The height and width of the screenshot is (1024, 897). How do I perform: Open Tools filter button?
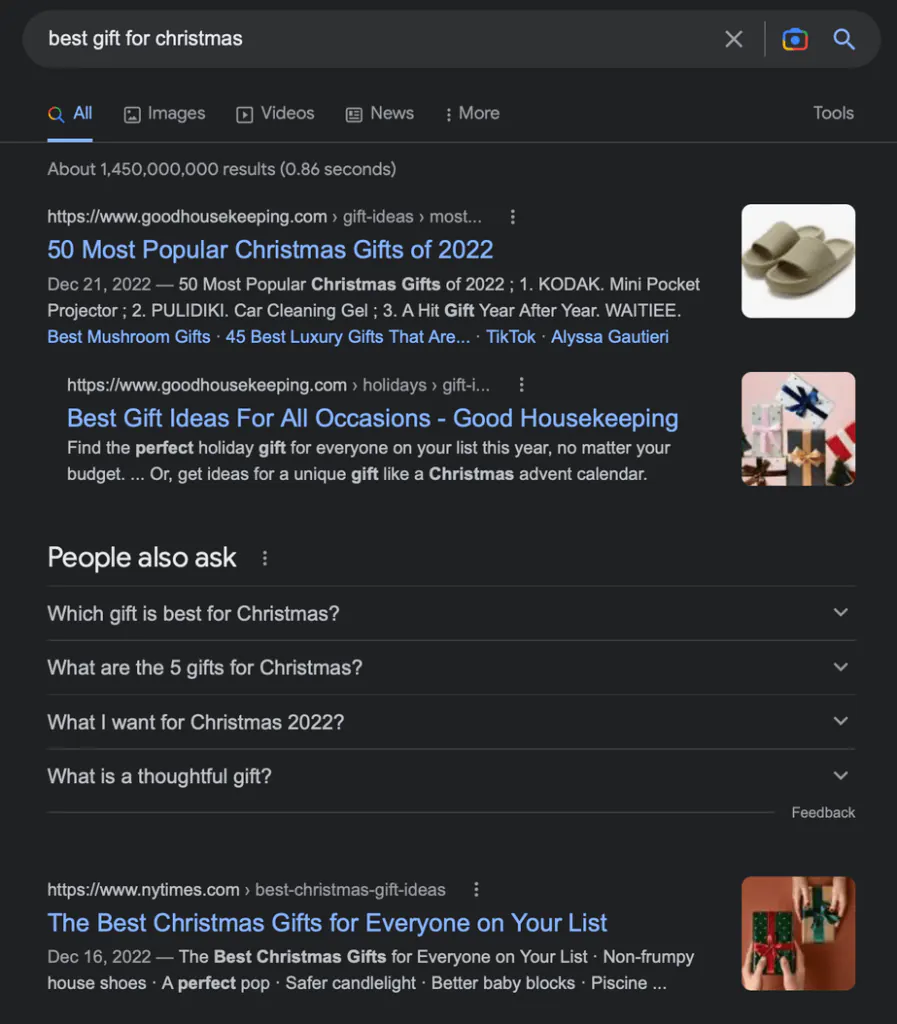[x=833, y=113]
